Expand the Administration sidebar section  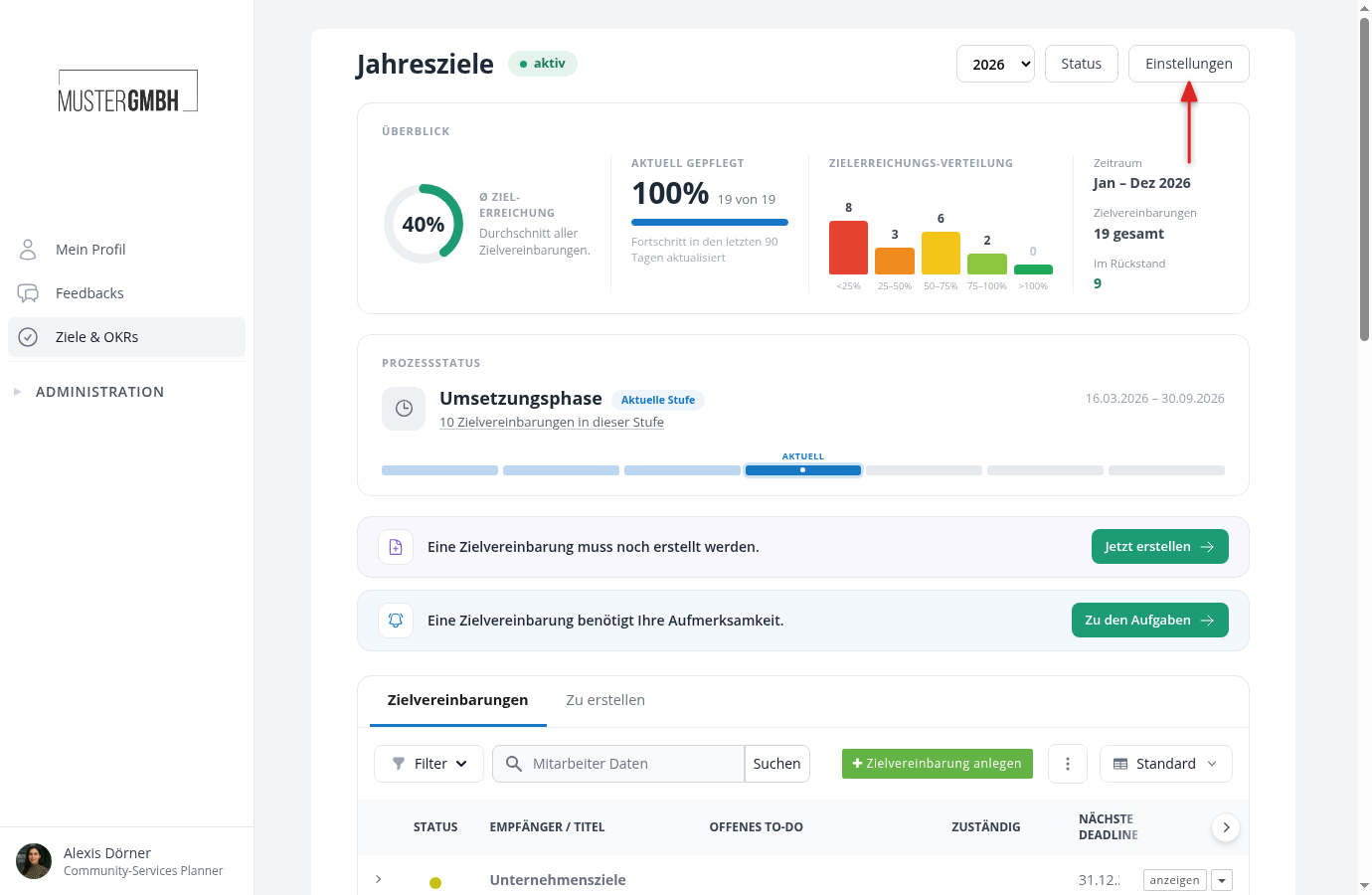coord(99,392)
